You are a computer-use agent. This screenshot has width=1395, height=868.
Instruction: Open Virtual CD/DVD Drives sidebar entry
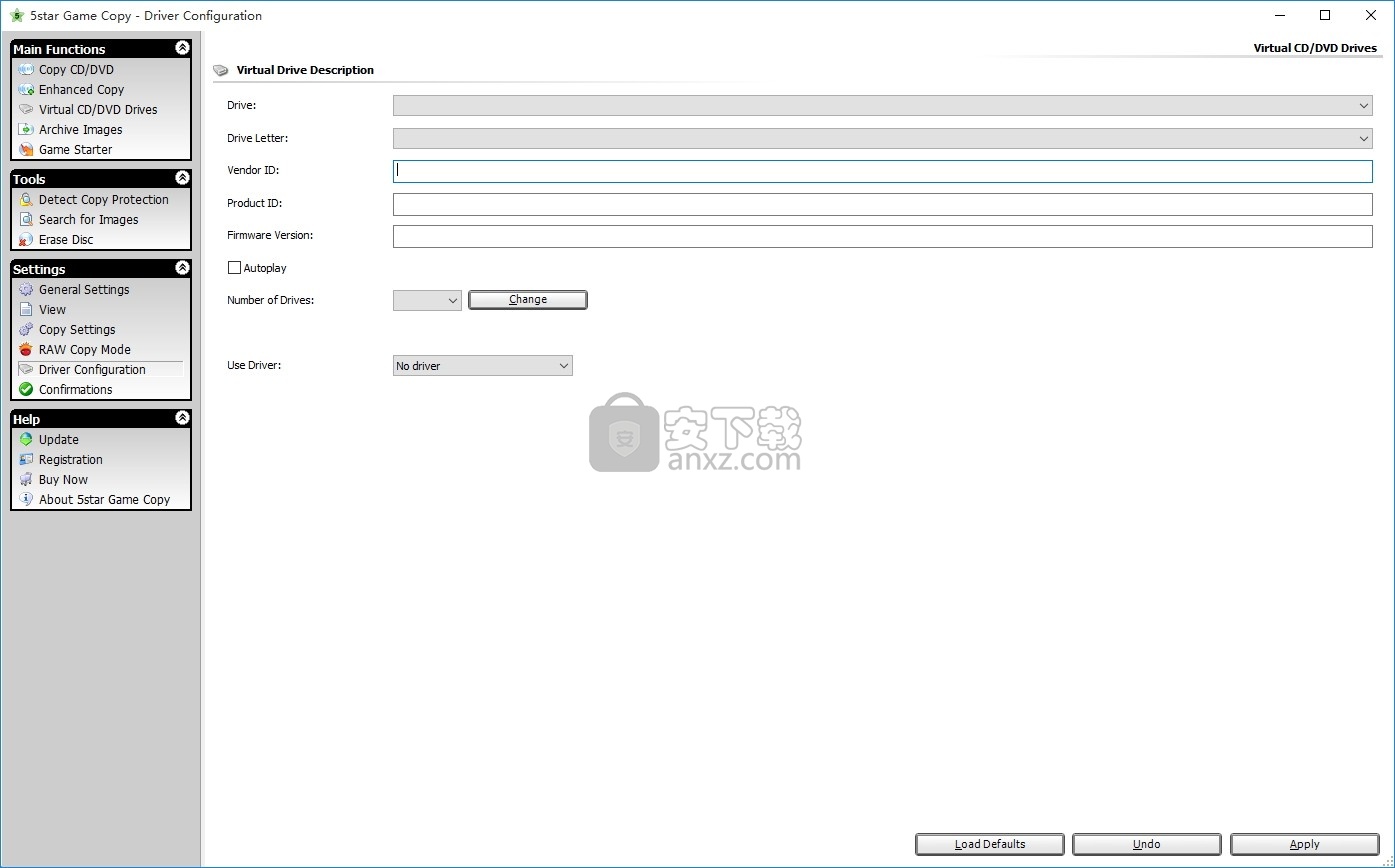(98, 109)
